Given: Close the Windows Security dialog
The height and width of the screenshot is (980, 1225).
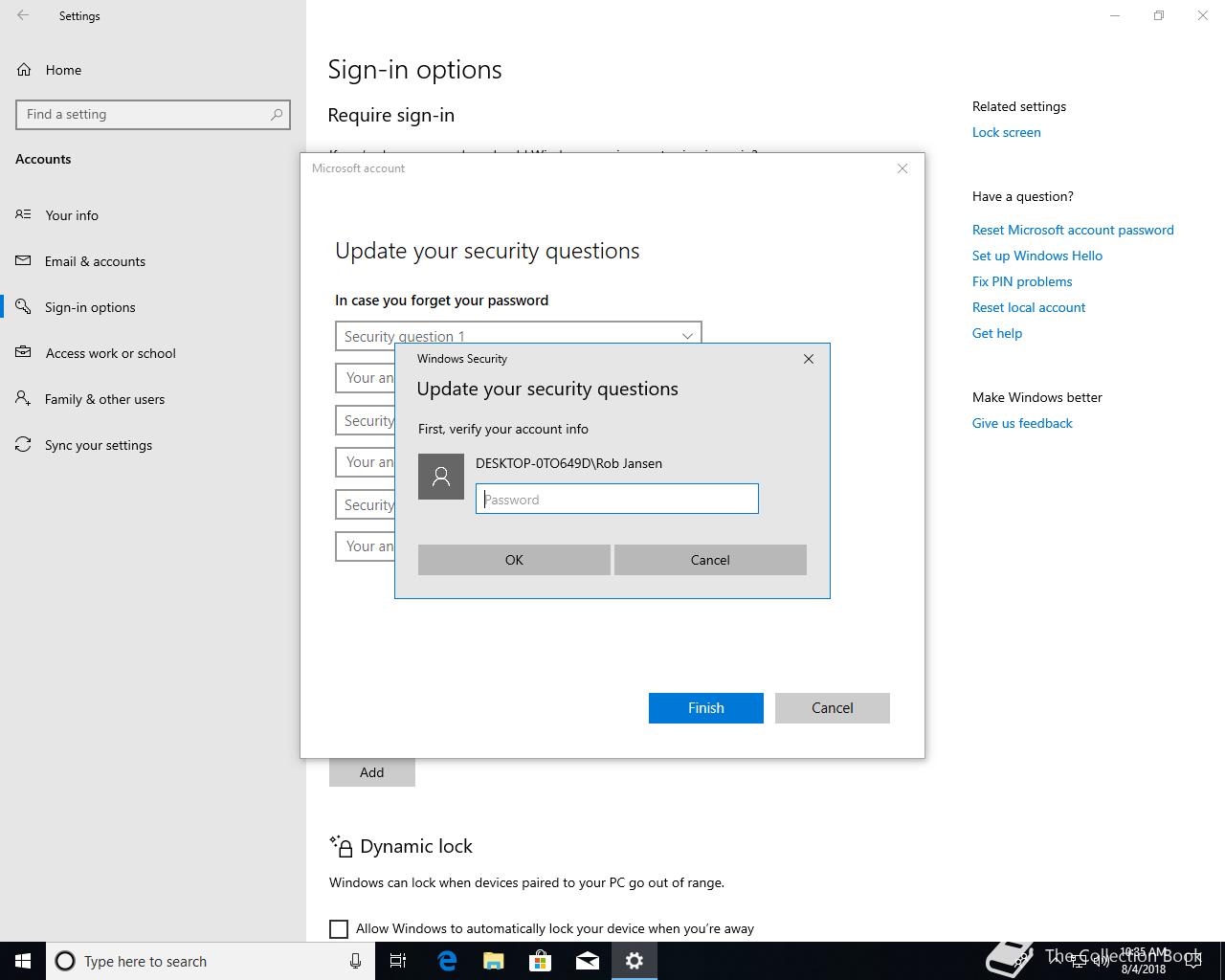Looking at the screenshot, I should click(809, 359).
